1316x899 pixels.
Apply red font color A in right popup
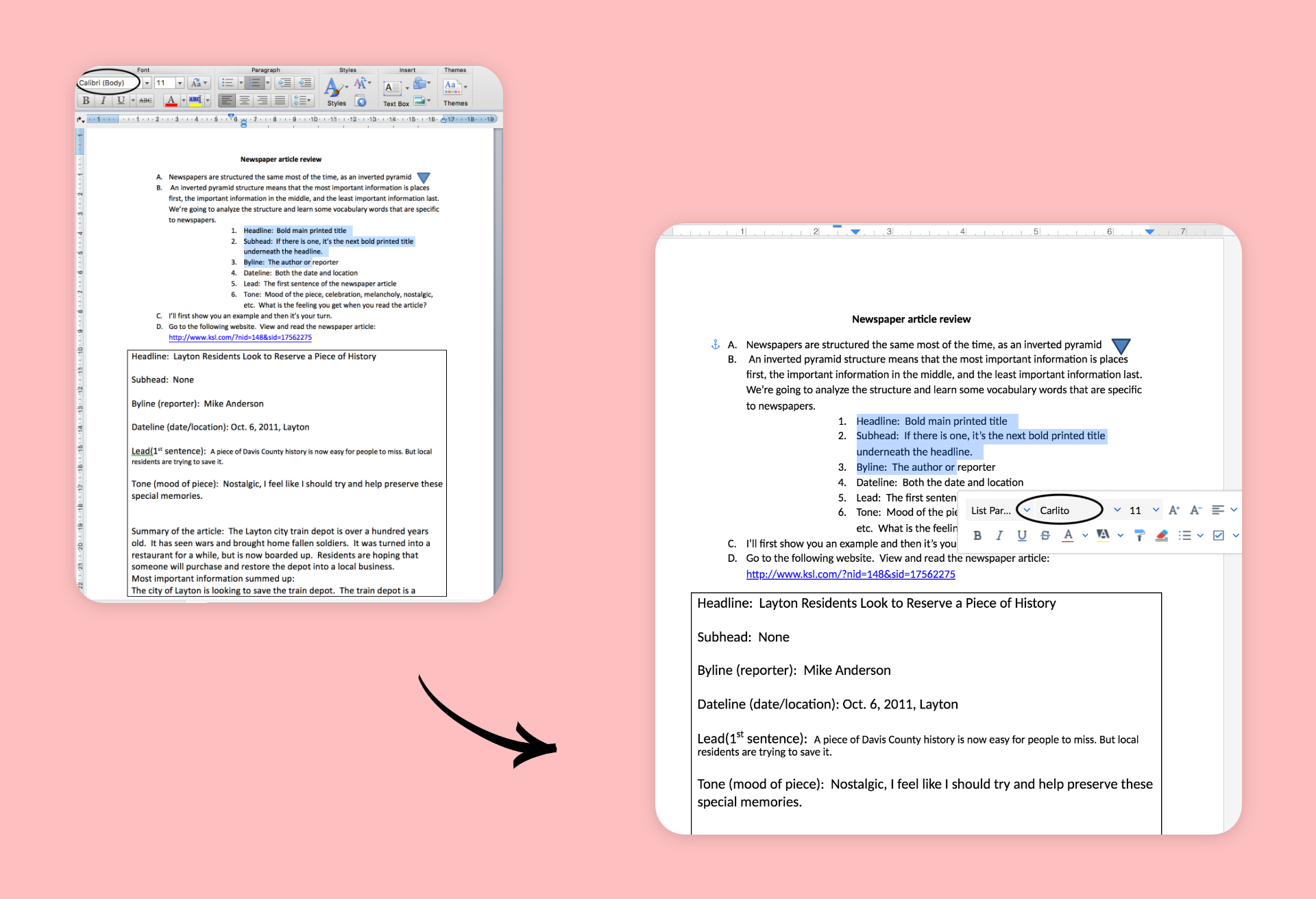click(1068, 535)
